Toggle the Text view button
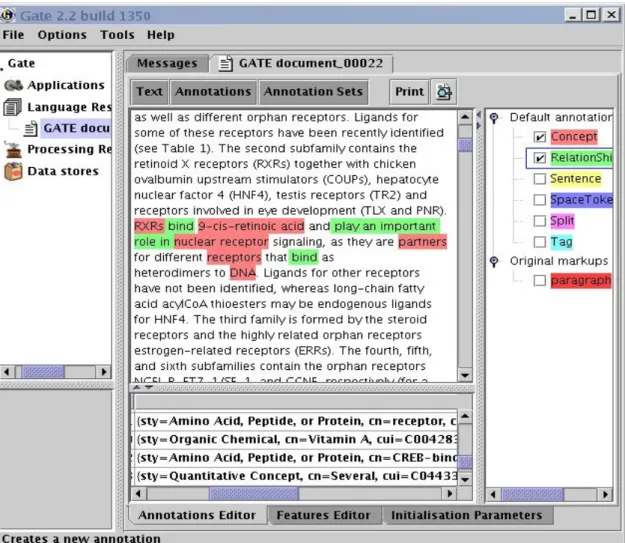This screenshot has height=543, width=625. (149, 92)
